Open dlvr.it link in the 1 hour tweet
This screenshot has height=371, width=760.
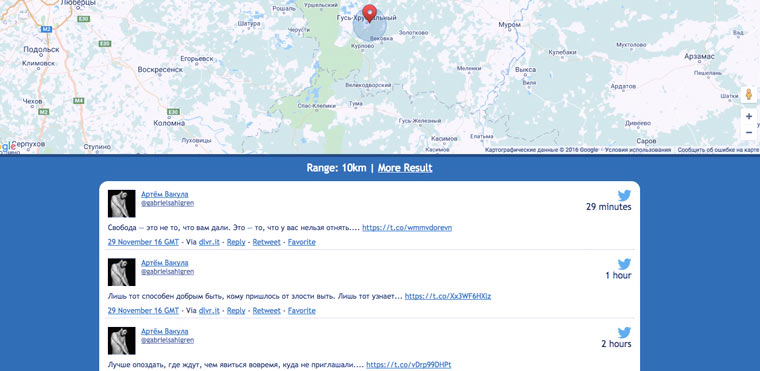tap(209, 310)
